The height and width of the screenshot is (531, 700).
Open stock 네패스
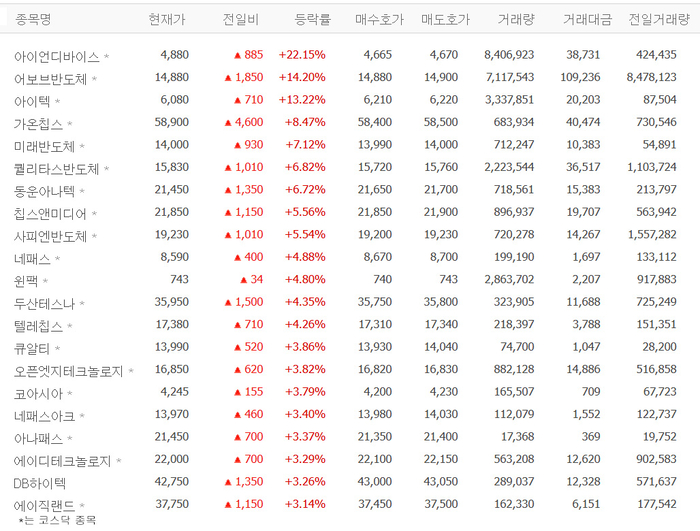point(32,259)
